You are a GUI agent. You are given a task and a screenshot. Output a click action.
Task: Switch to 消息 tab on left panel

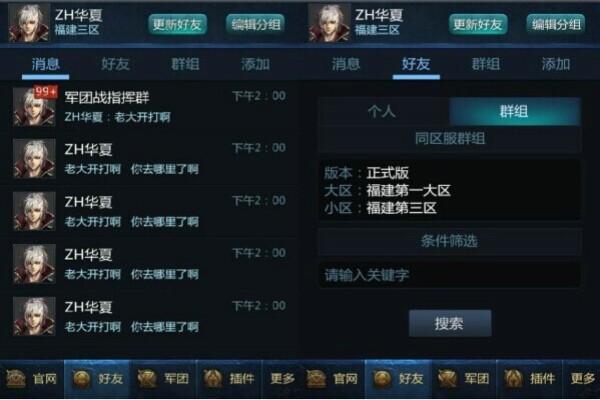(46, 64)
